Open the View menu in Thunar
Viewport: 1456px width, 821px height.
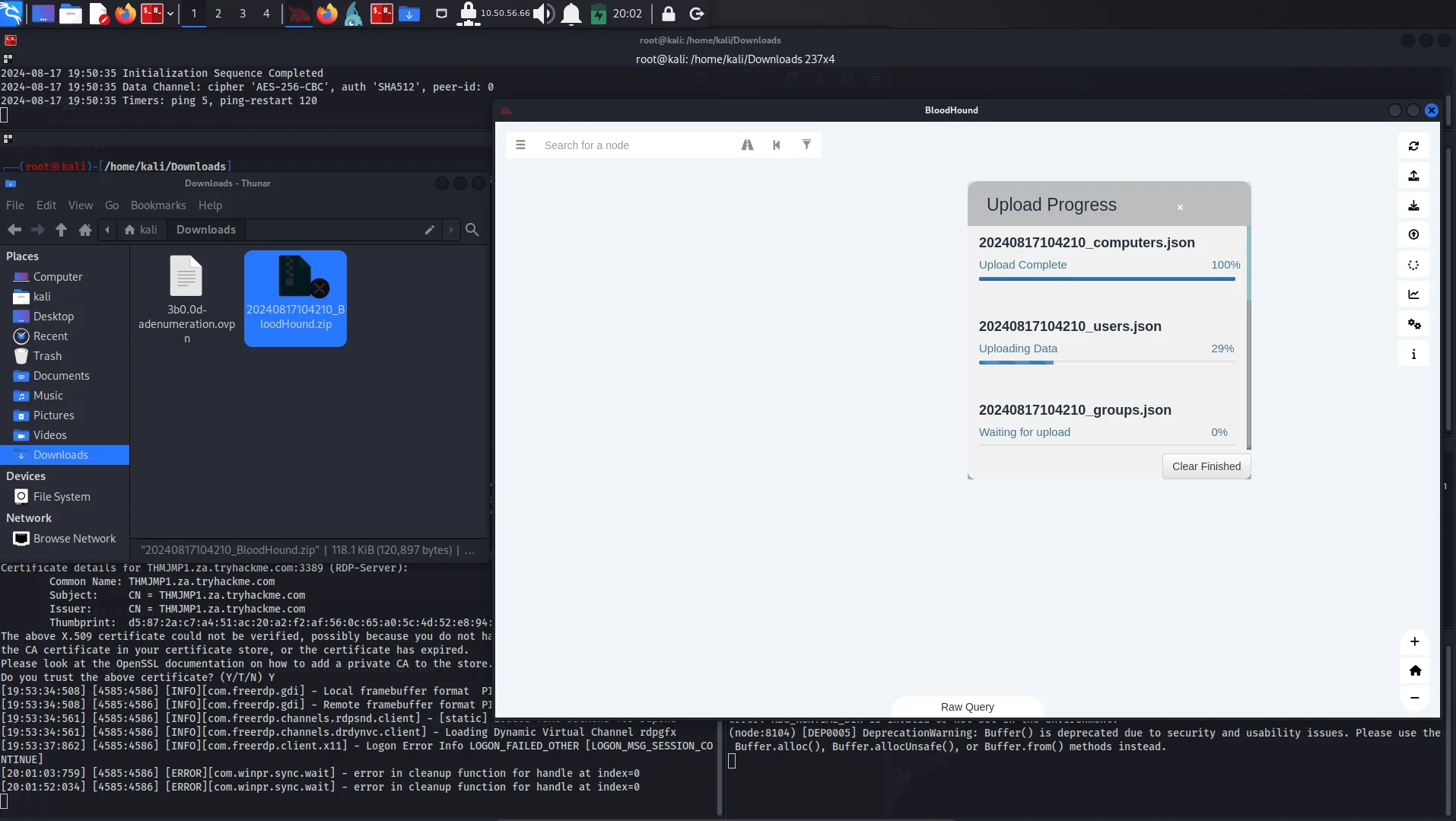click(x=80, y=205)
